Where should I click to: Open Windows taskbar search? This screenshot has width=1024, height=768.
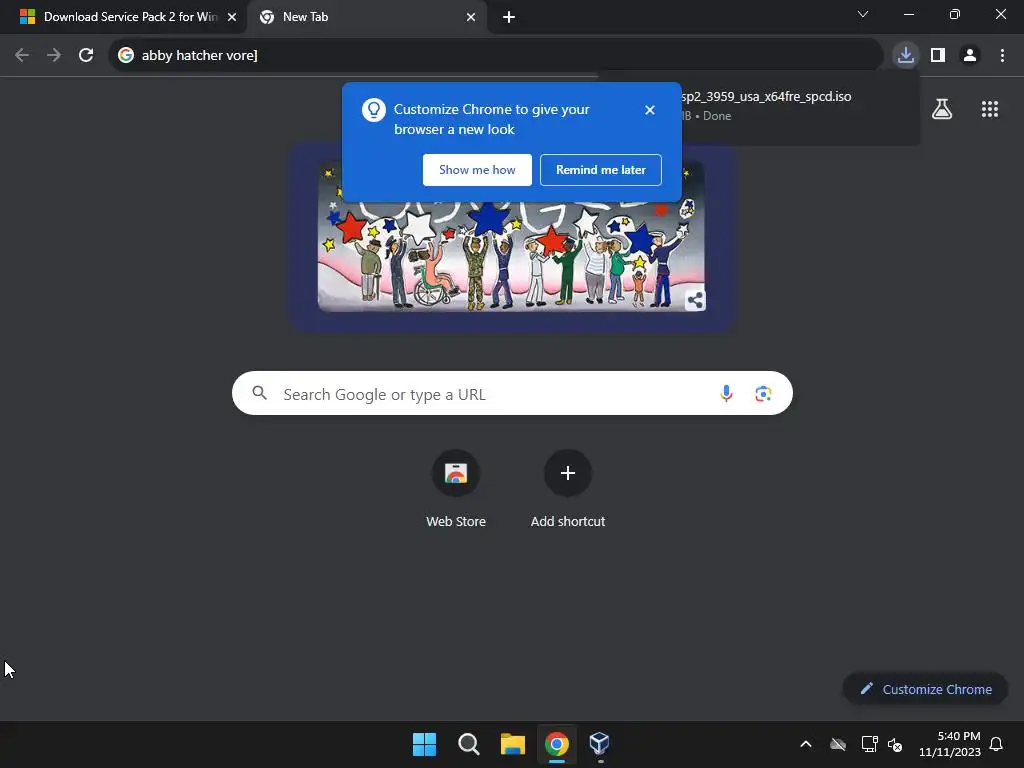[468, 744]
